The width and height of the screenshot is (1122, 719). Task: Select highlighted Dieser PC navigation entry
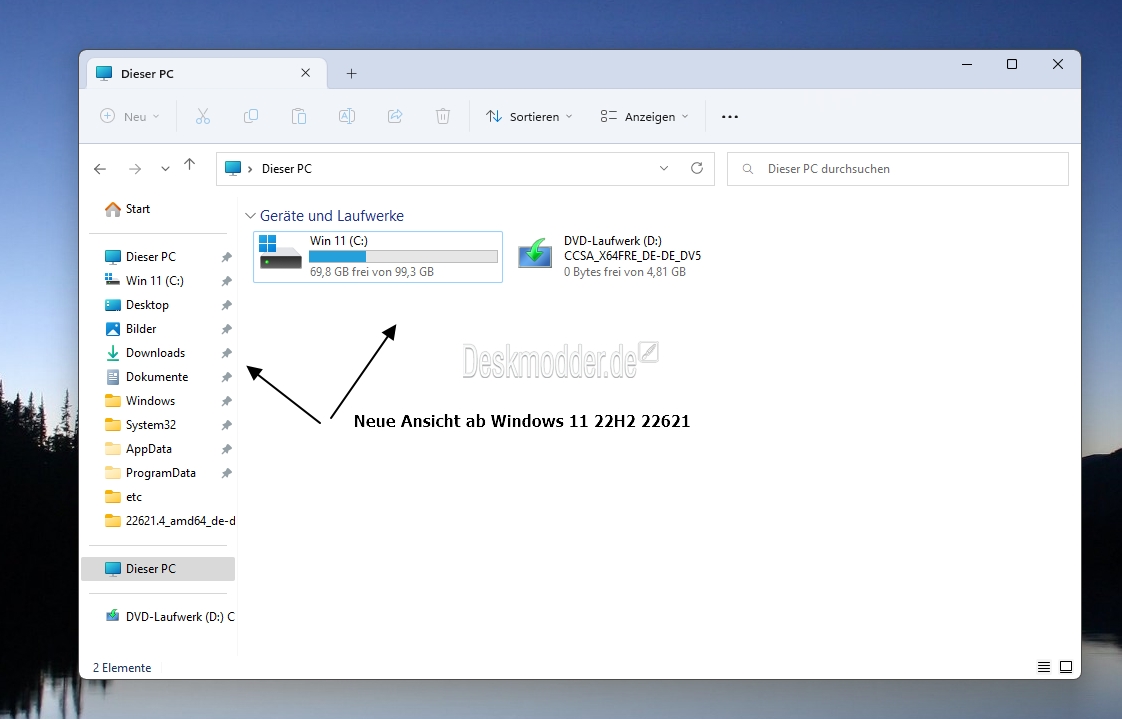(x=158, y=569)
